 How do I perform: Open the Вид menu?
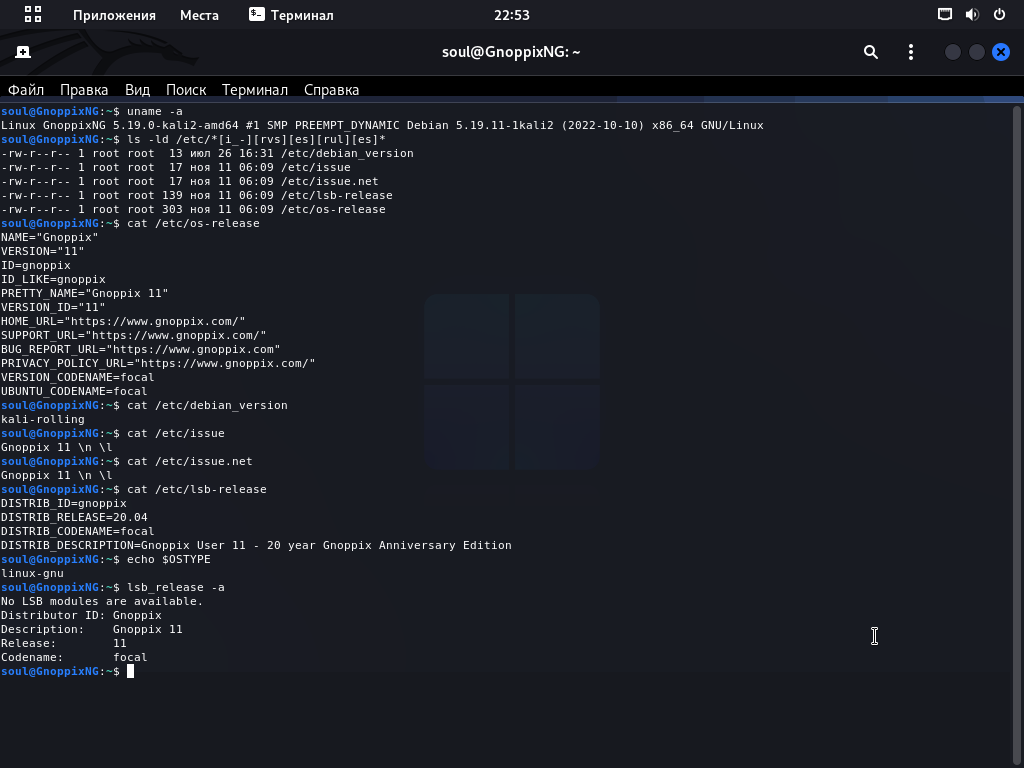[137, 89]
